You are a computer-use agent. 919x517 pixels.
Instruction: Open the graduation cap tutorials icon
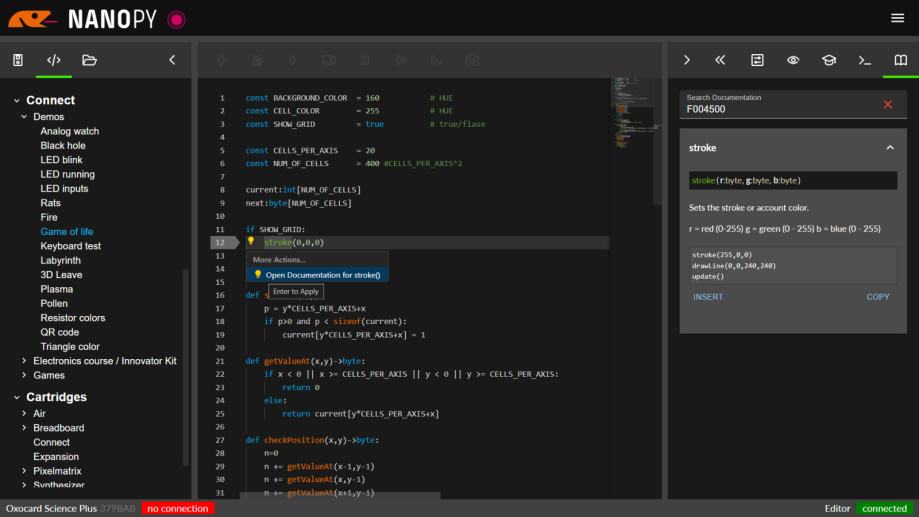829,60
